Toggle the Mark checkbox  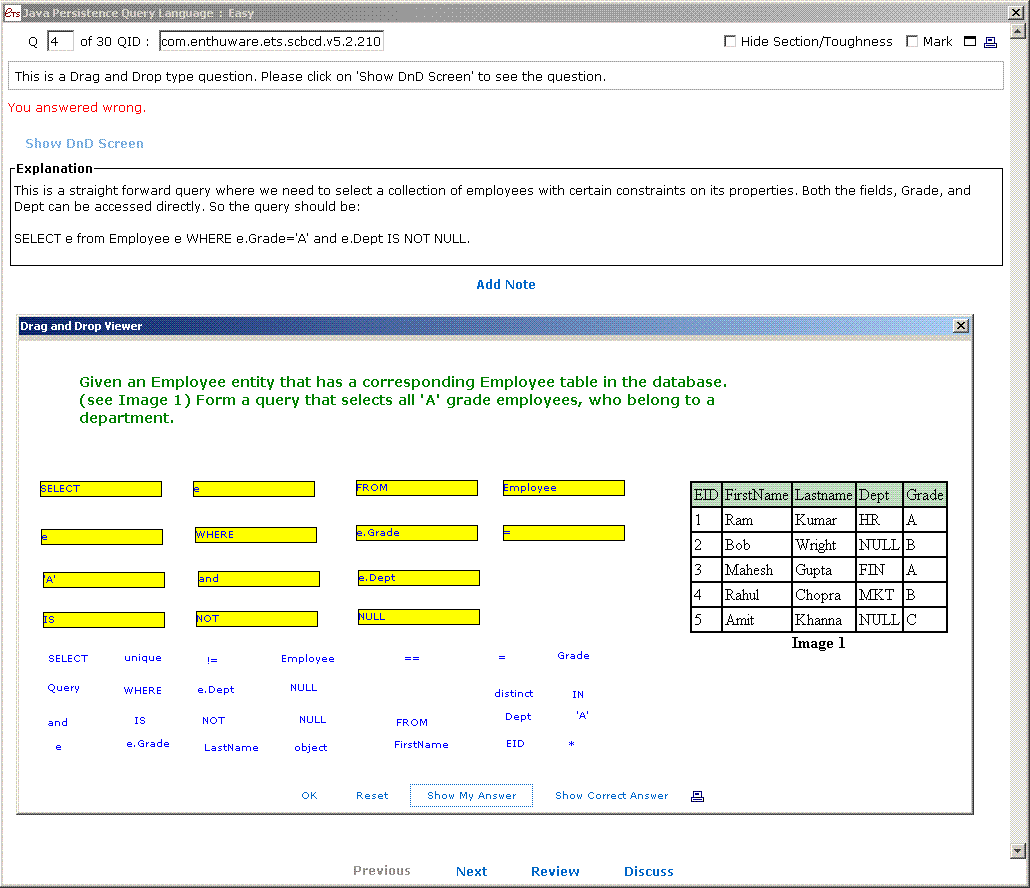[912, 41]
